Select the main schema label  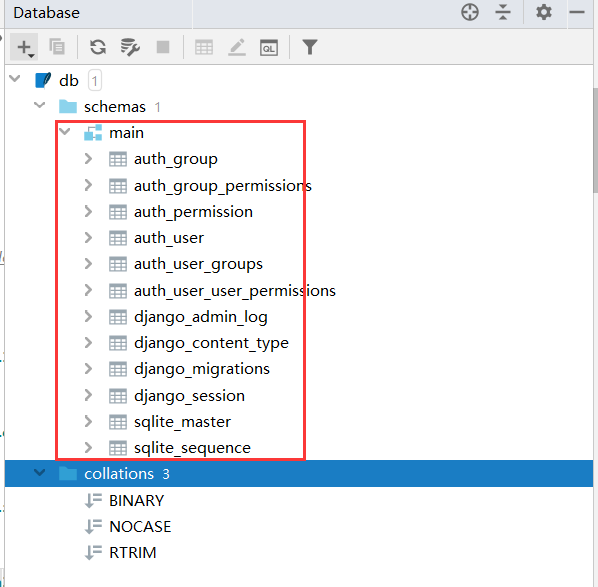[x=127, y=133]
